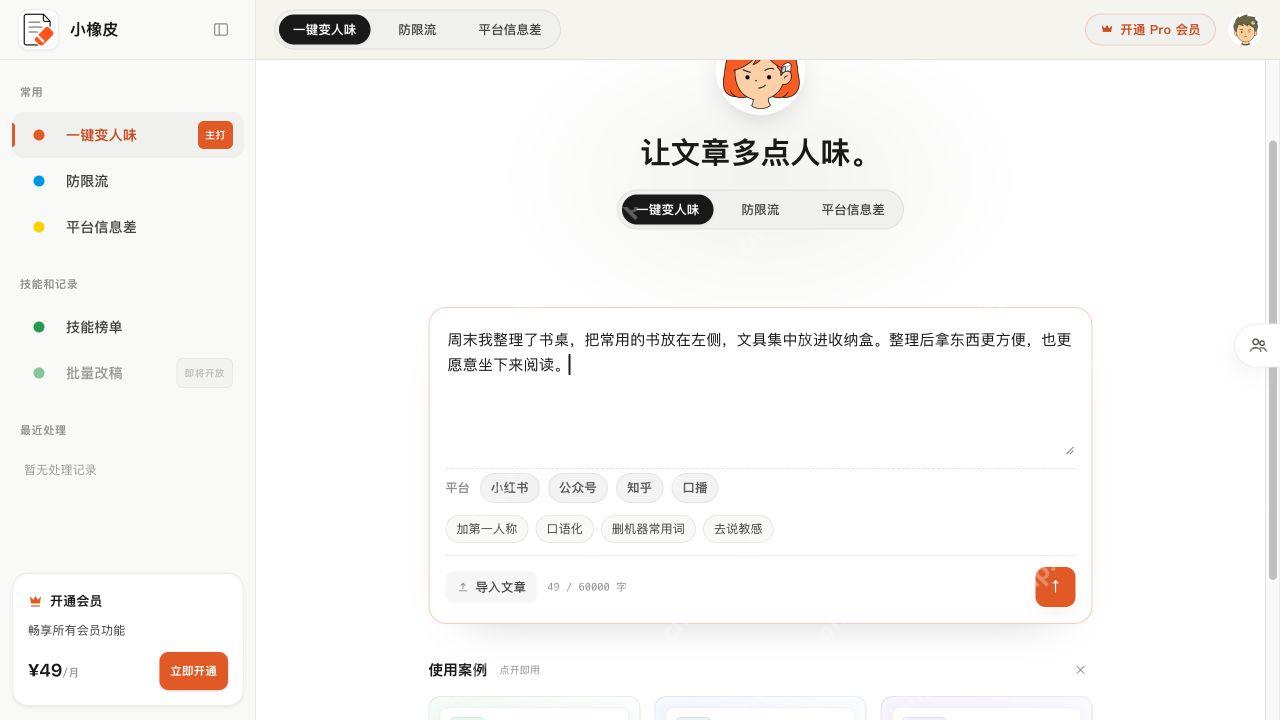1280x720 pixels.
Task: Click the 开通 Pro 会员 button
Action: coord(1150,30)
